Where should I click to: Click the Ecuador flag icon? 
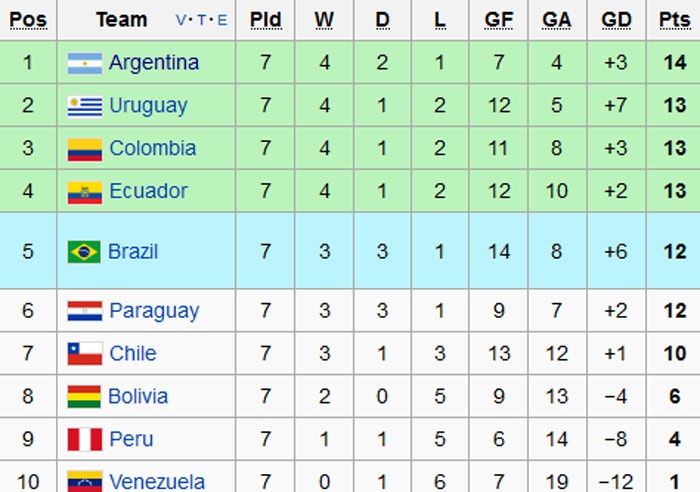point(84,192)
